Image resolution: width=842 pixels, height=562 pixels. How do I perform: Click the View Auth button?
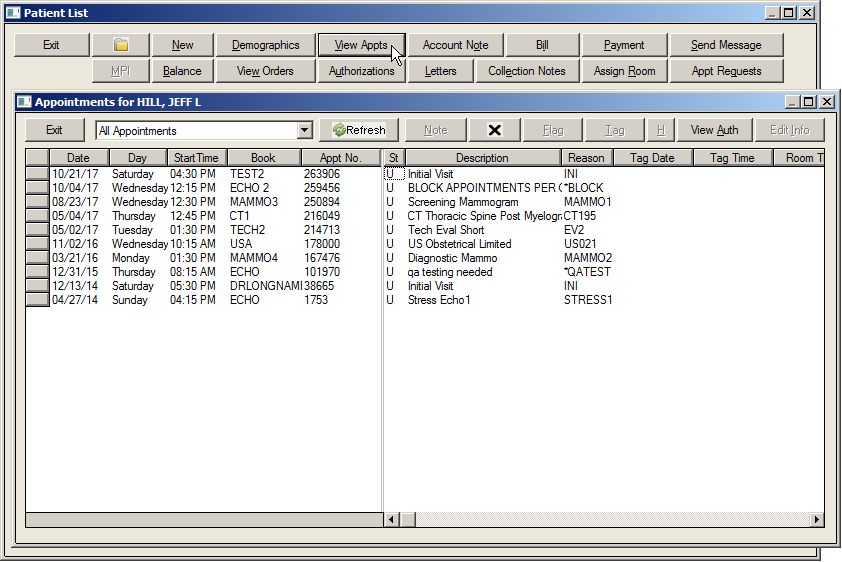[714, 130]
